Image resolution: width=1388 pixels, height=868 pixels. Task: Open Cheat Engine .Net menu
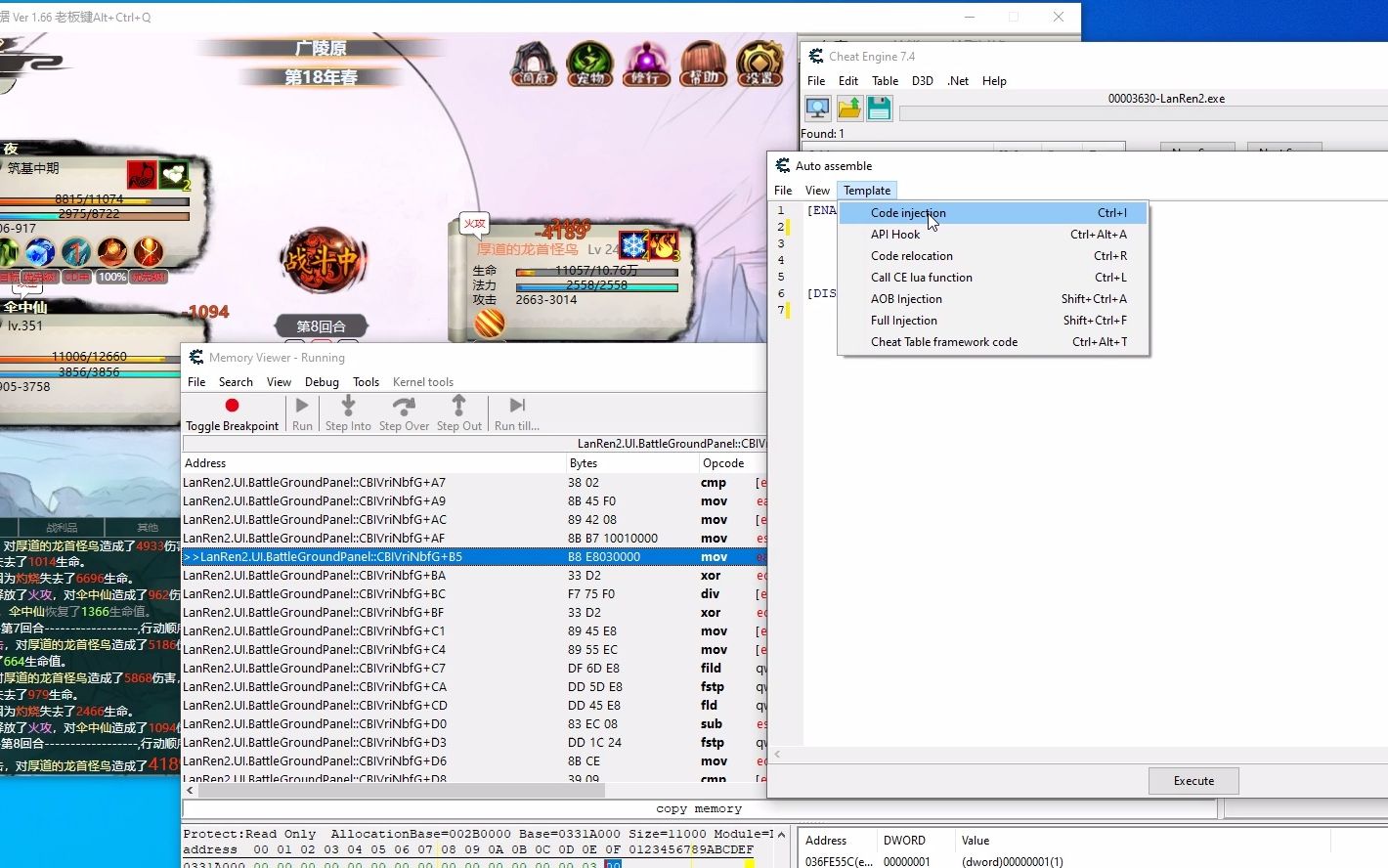pyautogui.click(x=958, y=81)
